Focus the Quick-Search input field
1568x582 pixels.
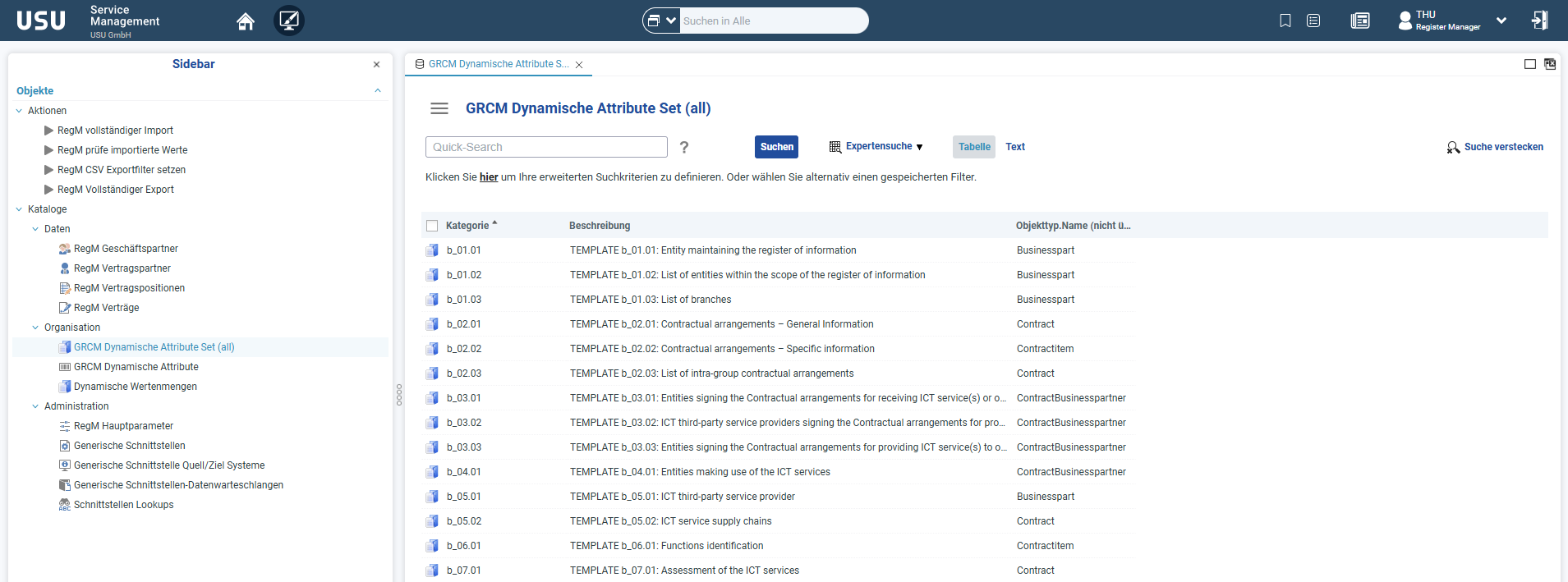(x=546, y=147)
